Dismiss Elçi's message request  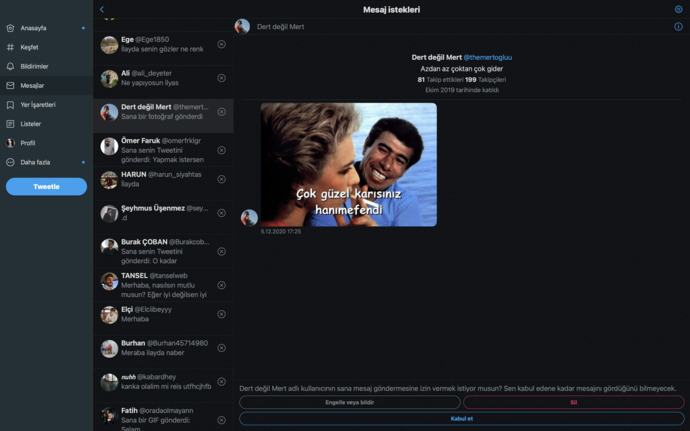click(222, 314)
